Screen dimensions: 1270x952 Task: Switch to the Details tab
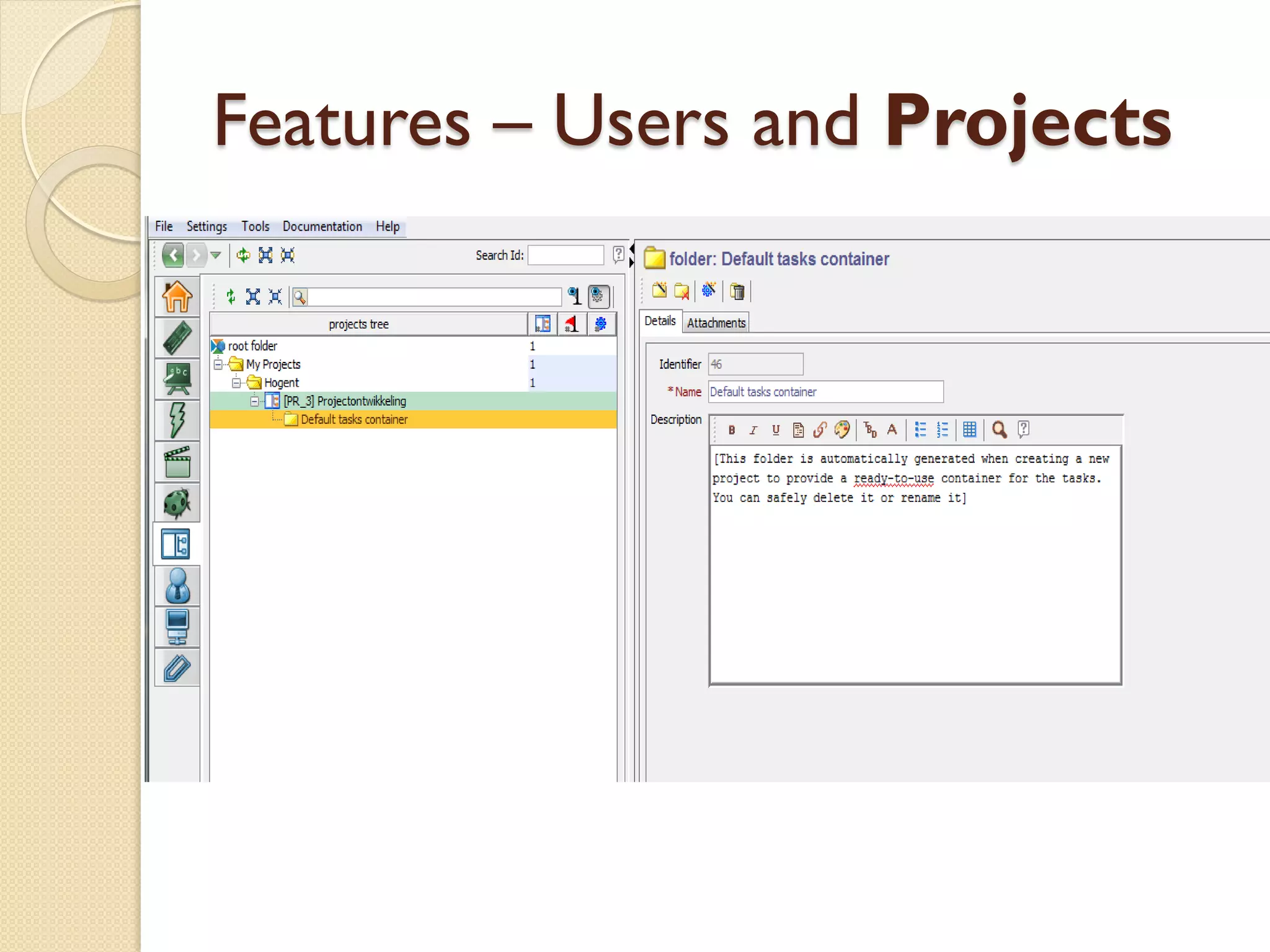(660, 321)
